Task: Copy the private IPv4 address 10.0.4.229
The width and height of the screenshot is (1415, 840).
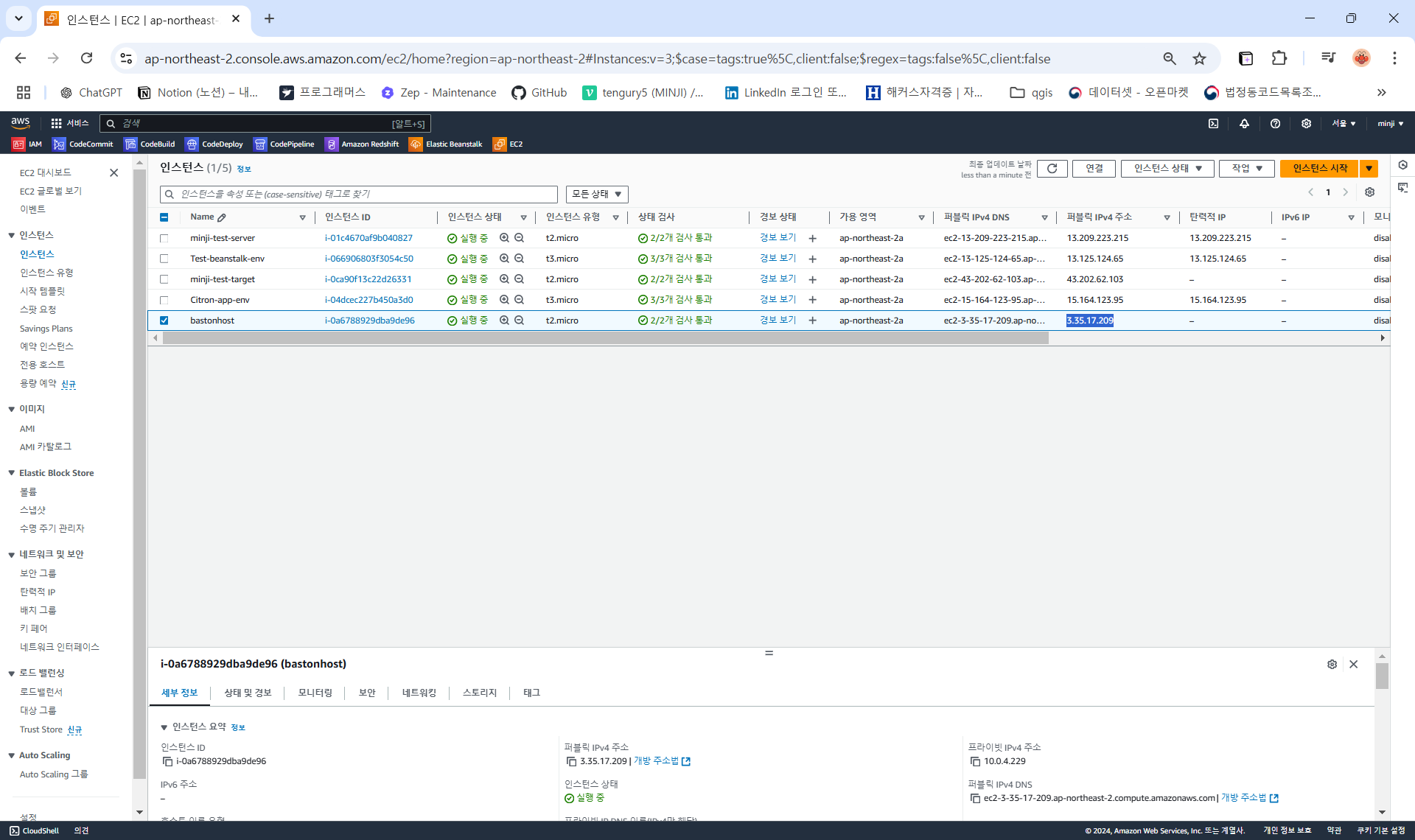Action: 975,762
